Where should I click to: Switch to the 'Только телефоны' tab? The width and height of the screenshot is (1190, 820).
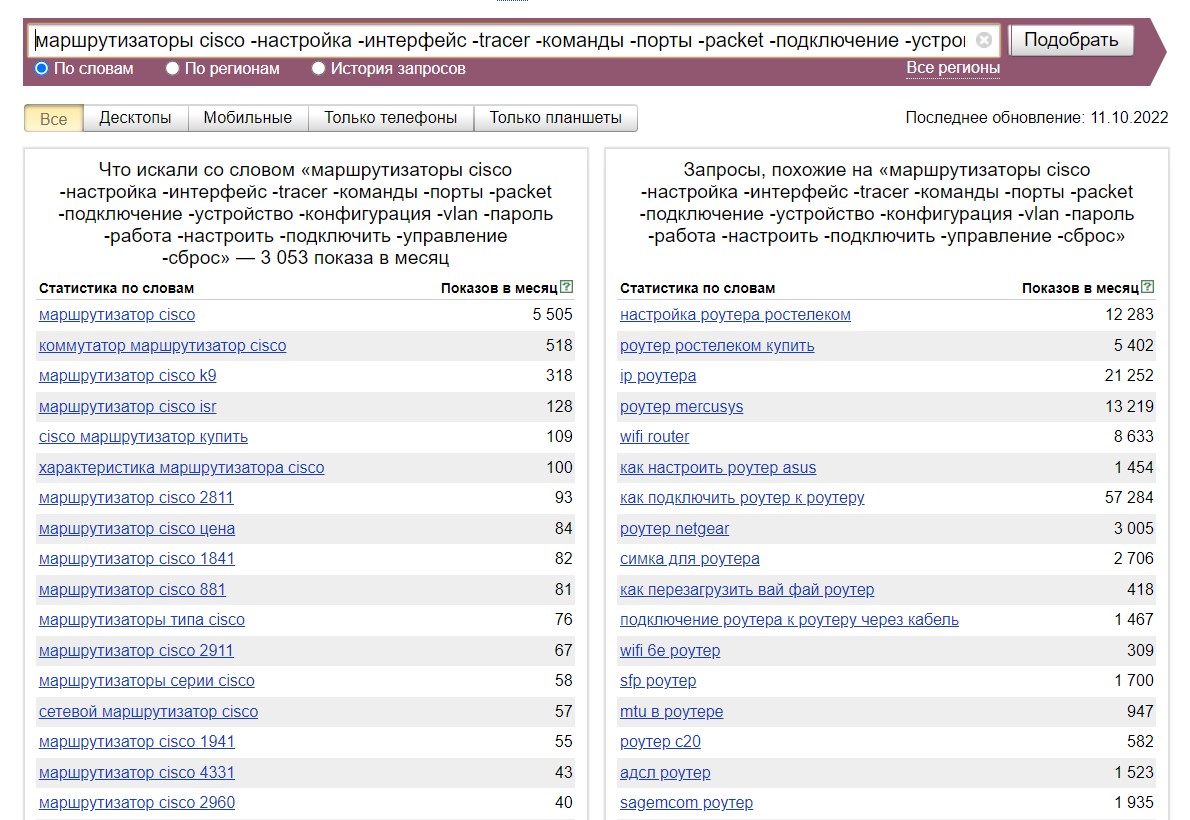pyautogui.click(x=390, y=118)
